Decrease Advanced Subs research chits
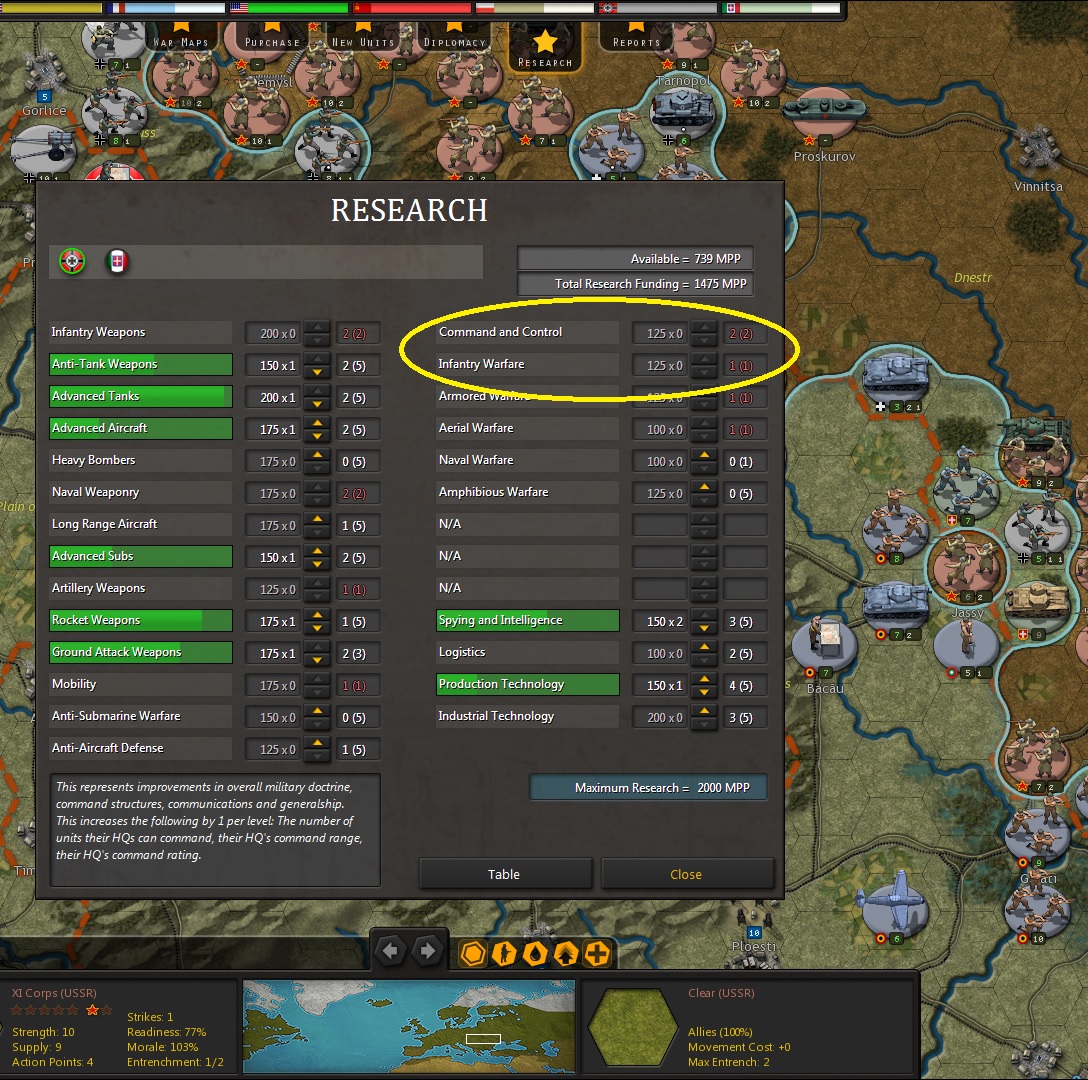The height and width of the screenshot is (1080, 1088). (317, 564)
